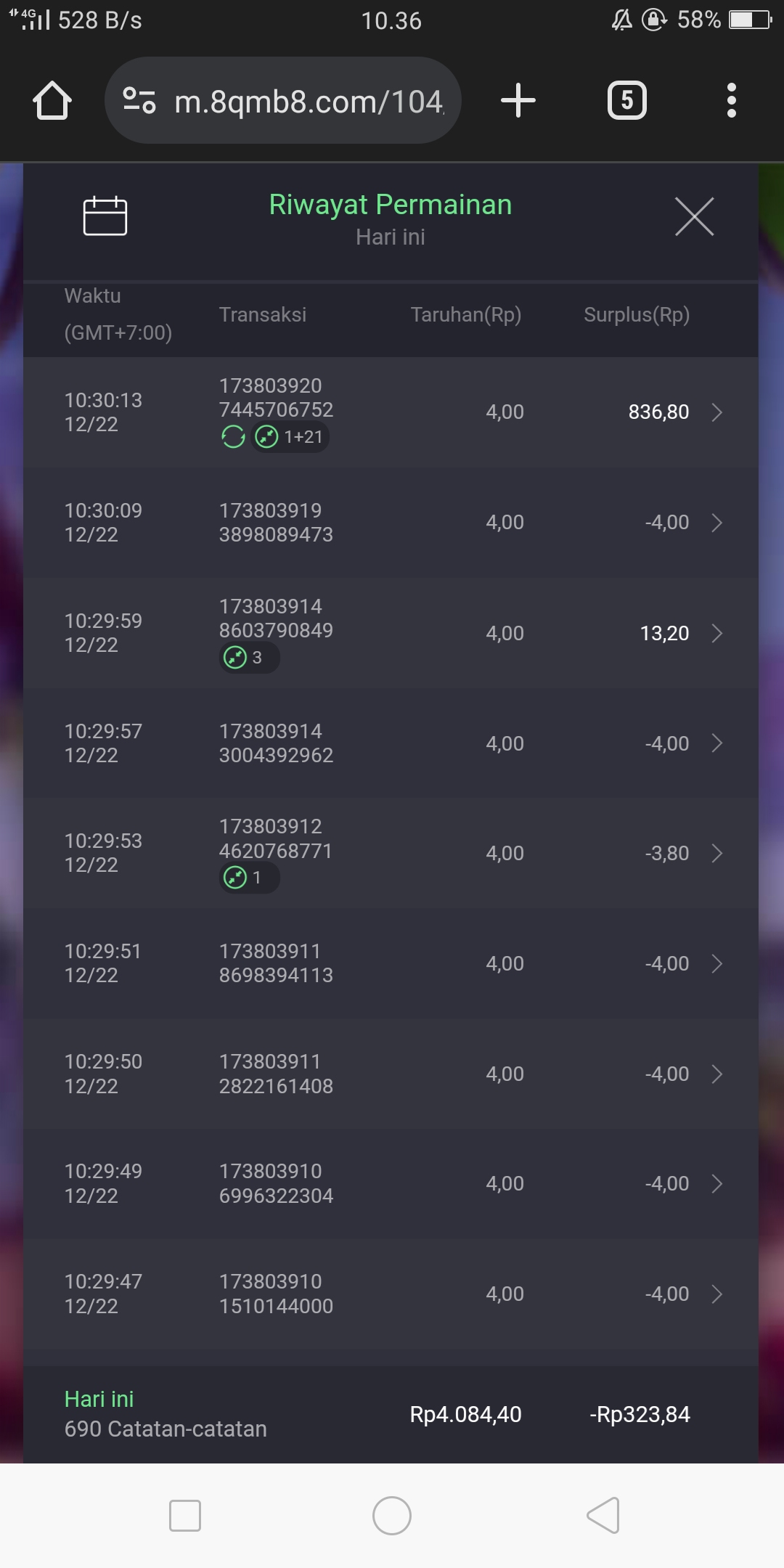784x1568 pixels.
Task: Open the tab switcher showing 5
Action: pos(626,100)
